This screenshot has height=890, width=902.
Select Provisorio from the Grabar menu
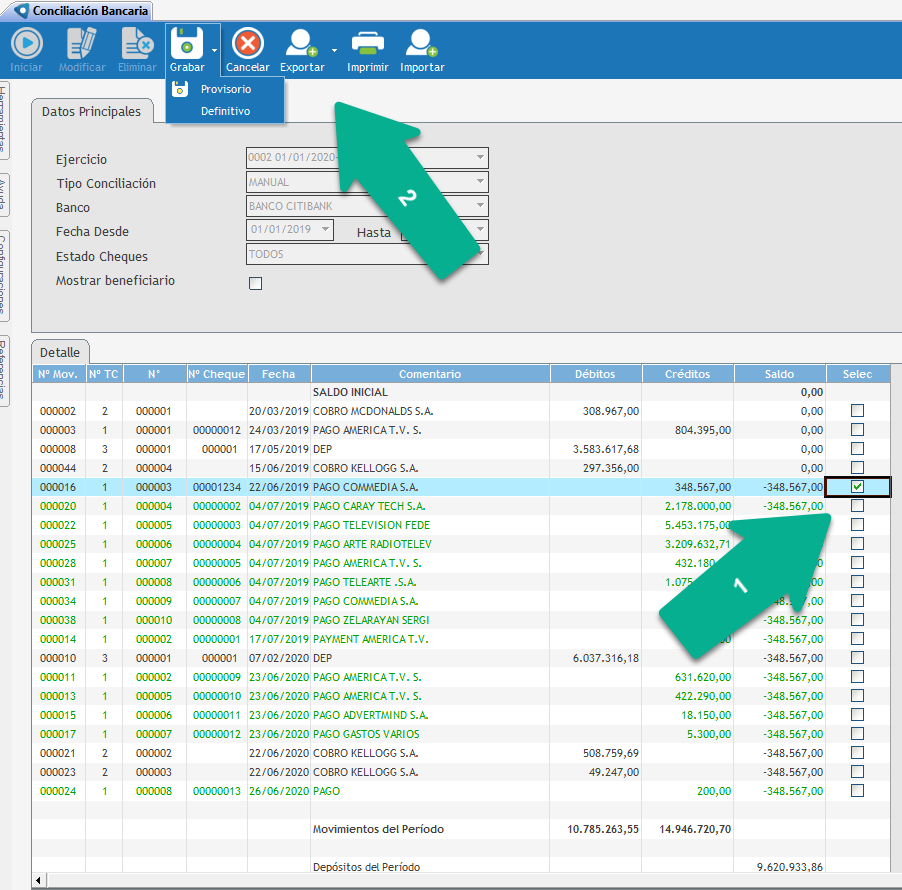[225, 89]
